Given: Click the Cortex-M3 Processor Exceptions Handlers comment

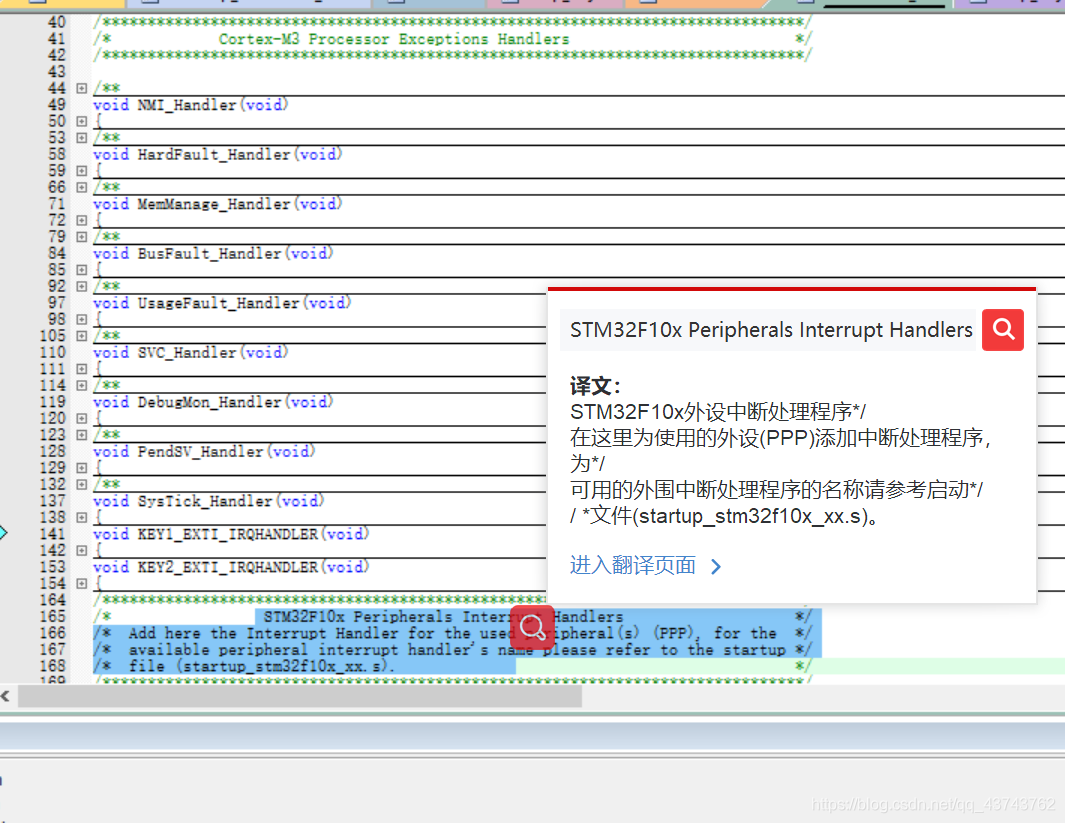Looking at the screenshot, I should [x=394, y=39].
